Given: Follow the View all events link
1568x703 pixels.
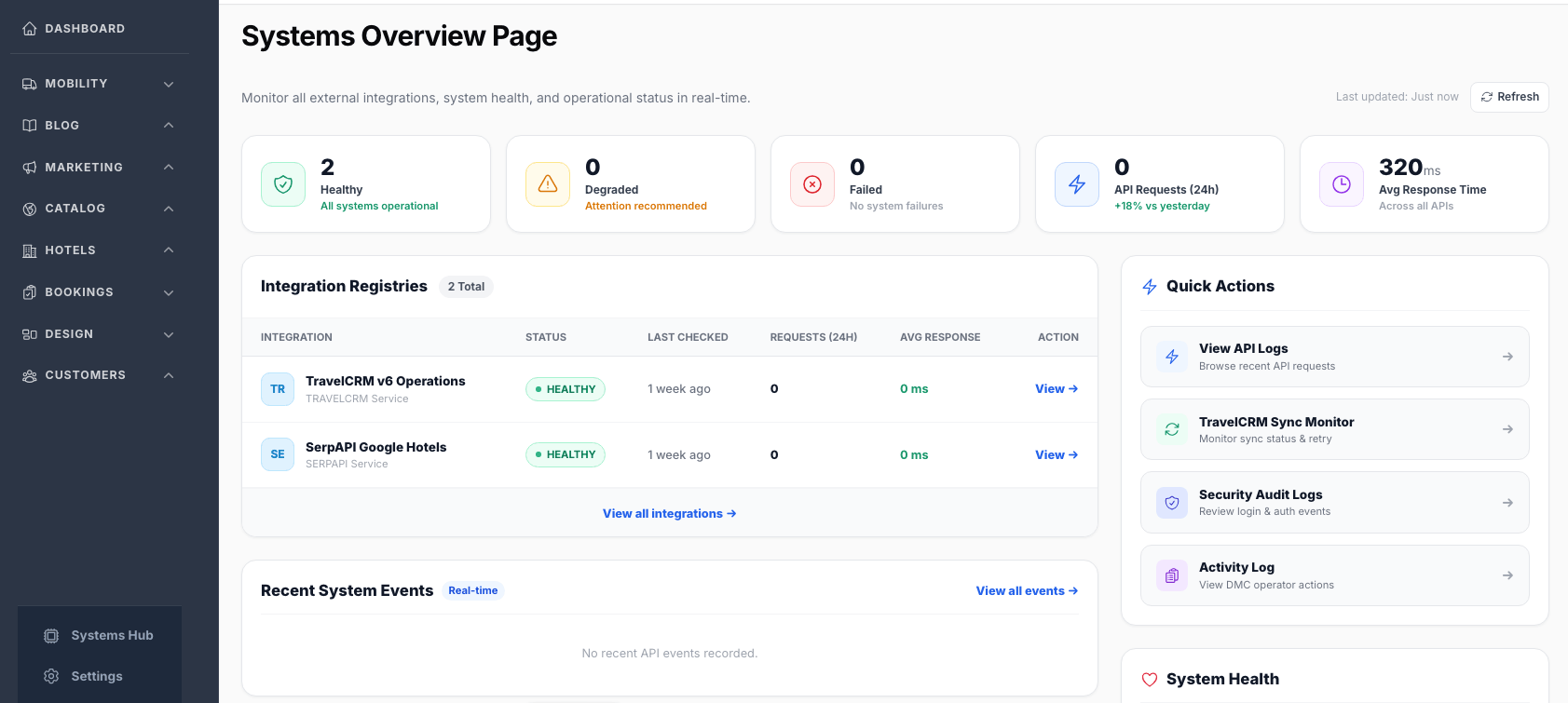Looking at the screenshot, I should tap(1027, 591).
